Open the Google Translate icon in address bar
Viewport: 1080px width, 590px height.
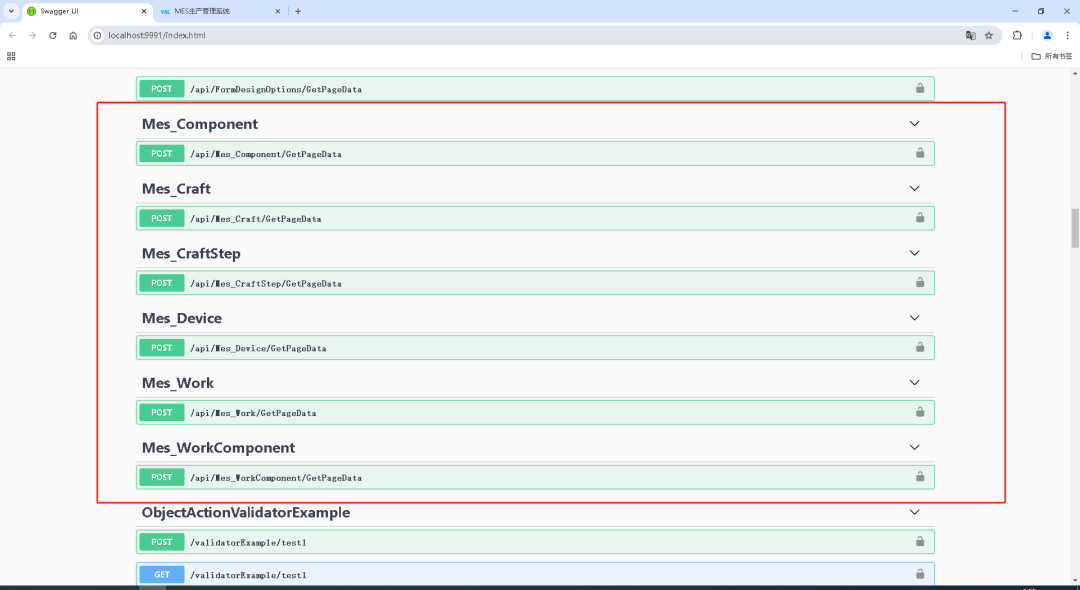coord(970,35)
